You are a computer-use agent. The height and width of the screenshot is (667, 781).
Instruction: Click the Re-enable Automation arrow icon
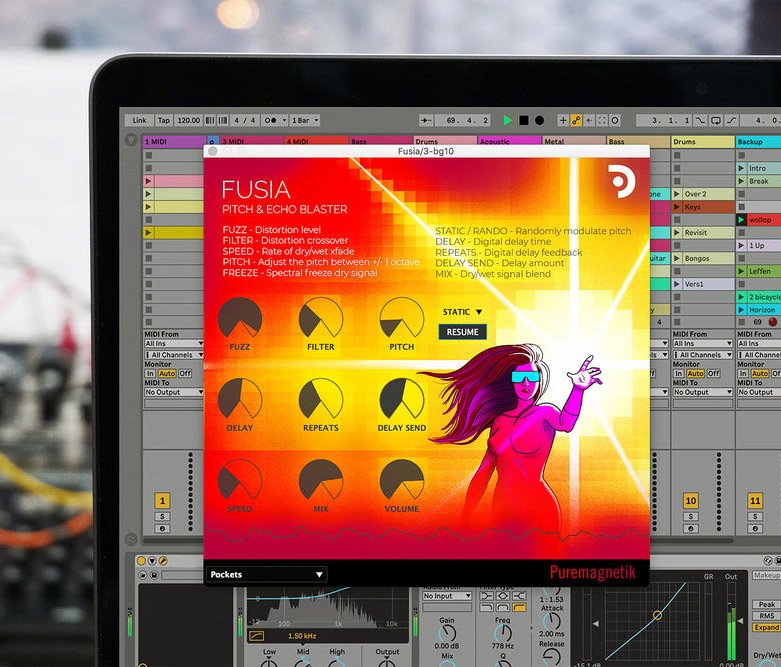tap(589, 120)
